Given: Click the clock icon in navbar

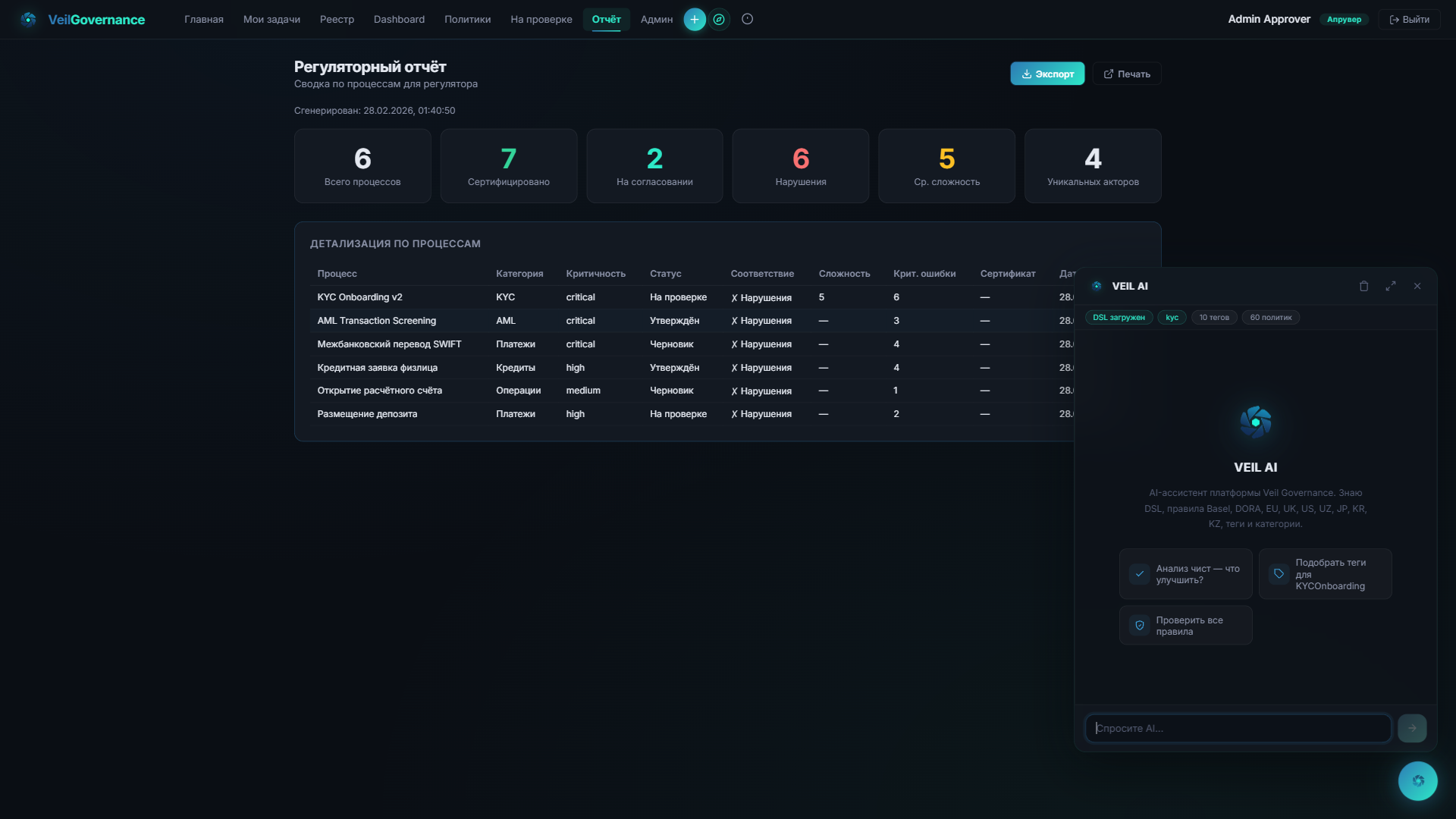Looking at the screenshot, I should pyautogui.click(x=747, y=20).
